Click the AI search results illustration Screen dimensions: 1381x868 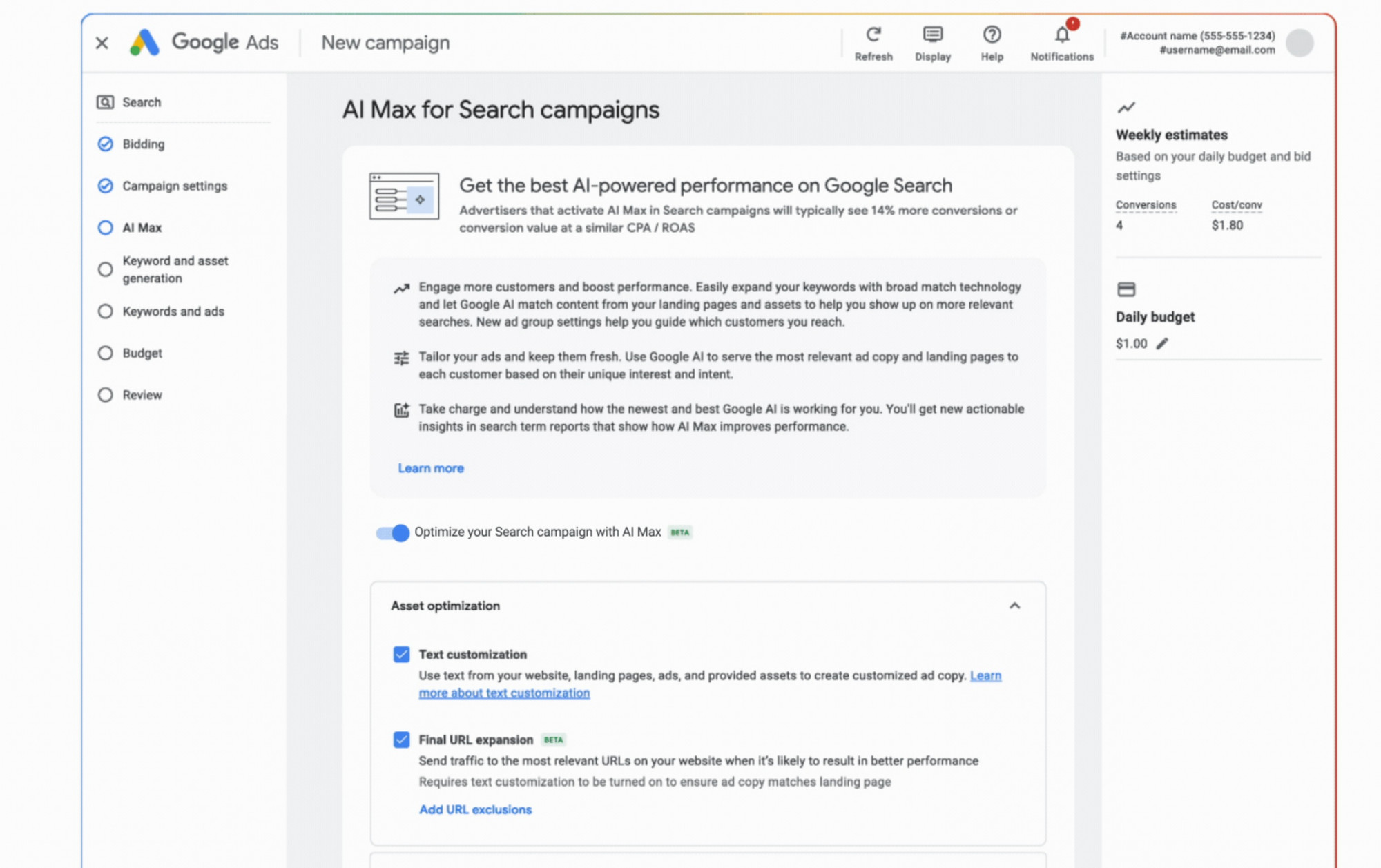(404, 196)
